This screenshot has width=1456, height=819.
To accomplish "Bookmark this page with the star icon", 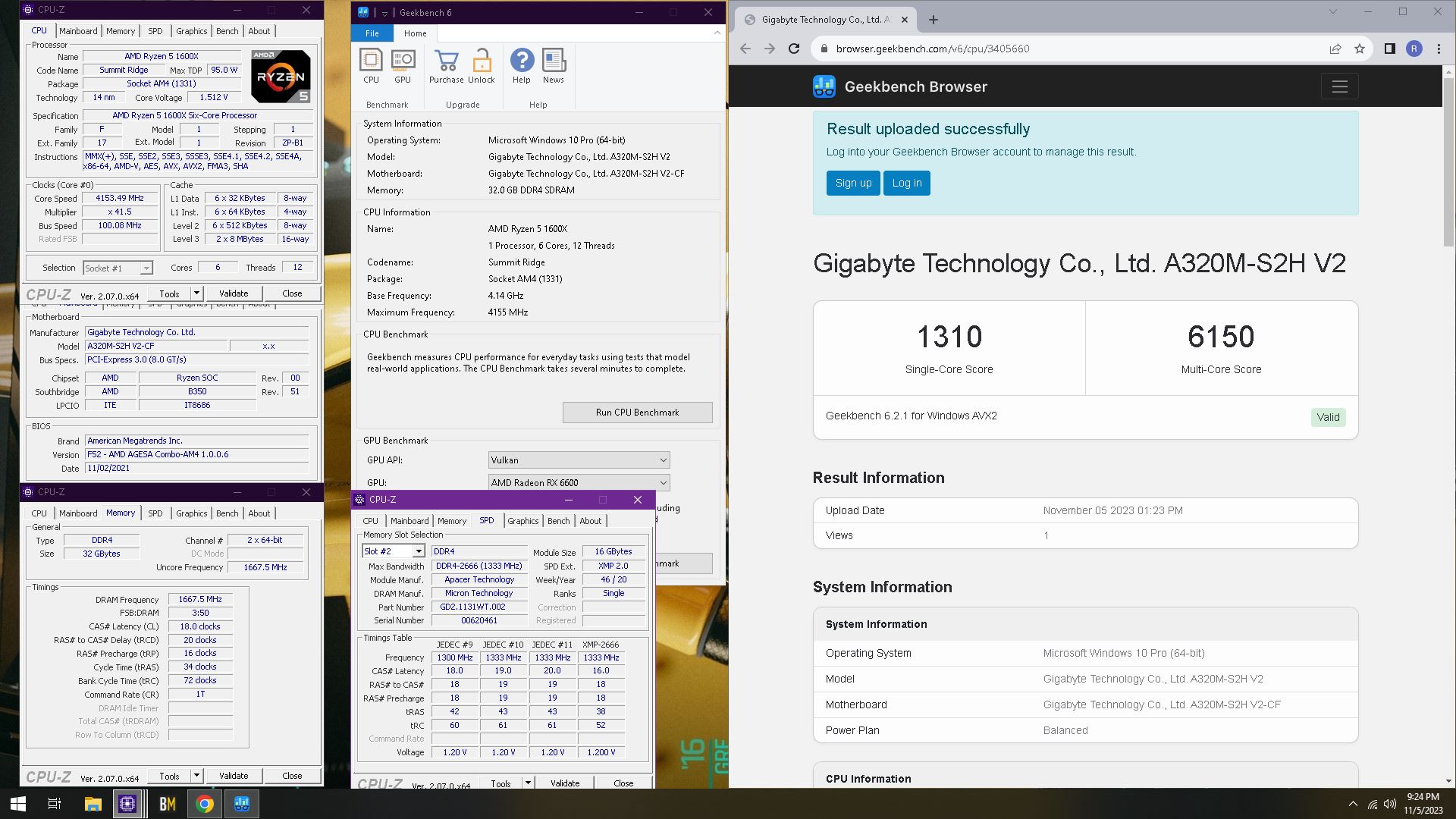I will pos(1360,49).
